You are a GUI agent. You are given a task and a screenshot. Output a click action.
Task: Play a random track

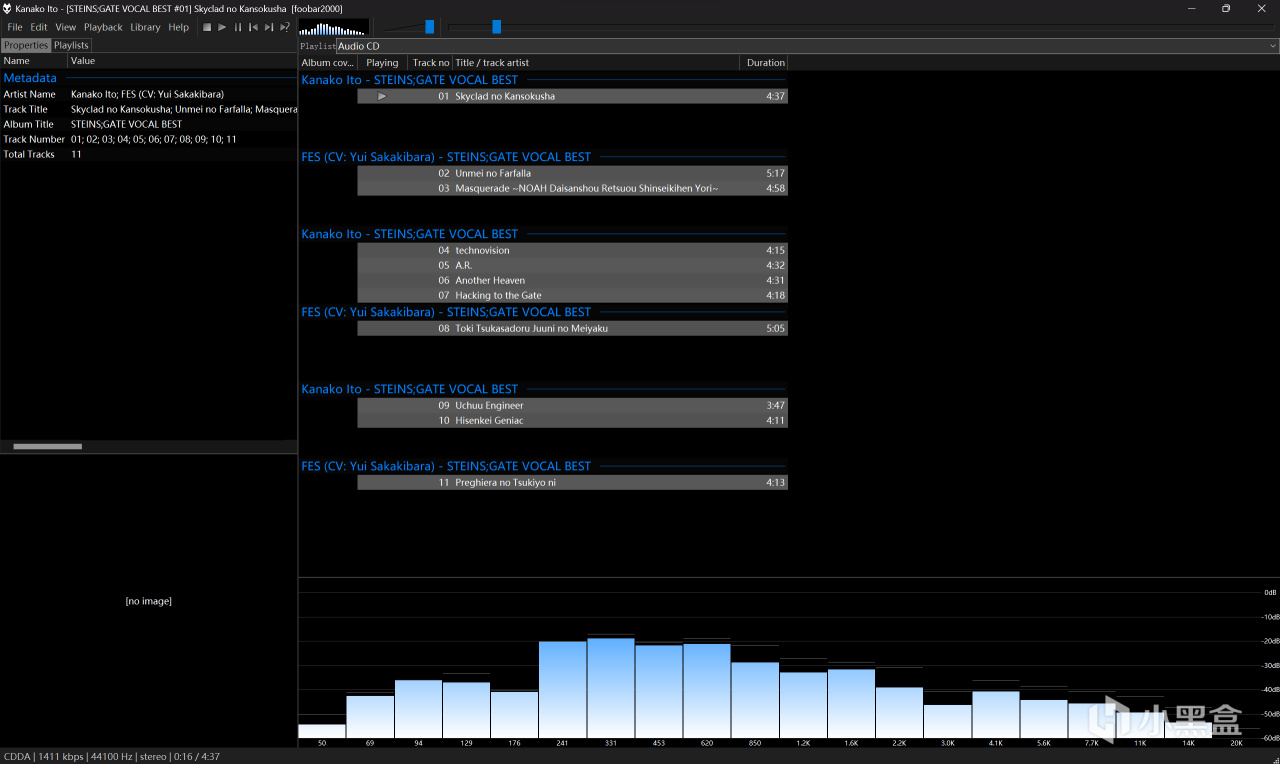(285, 27)
